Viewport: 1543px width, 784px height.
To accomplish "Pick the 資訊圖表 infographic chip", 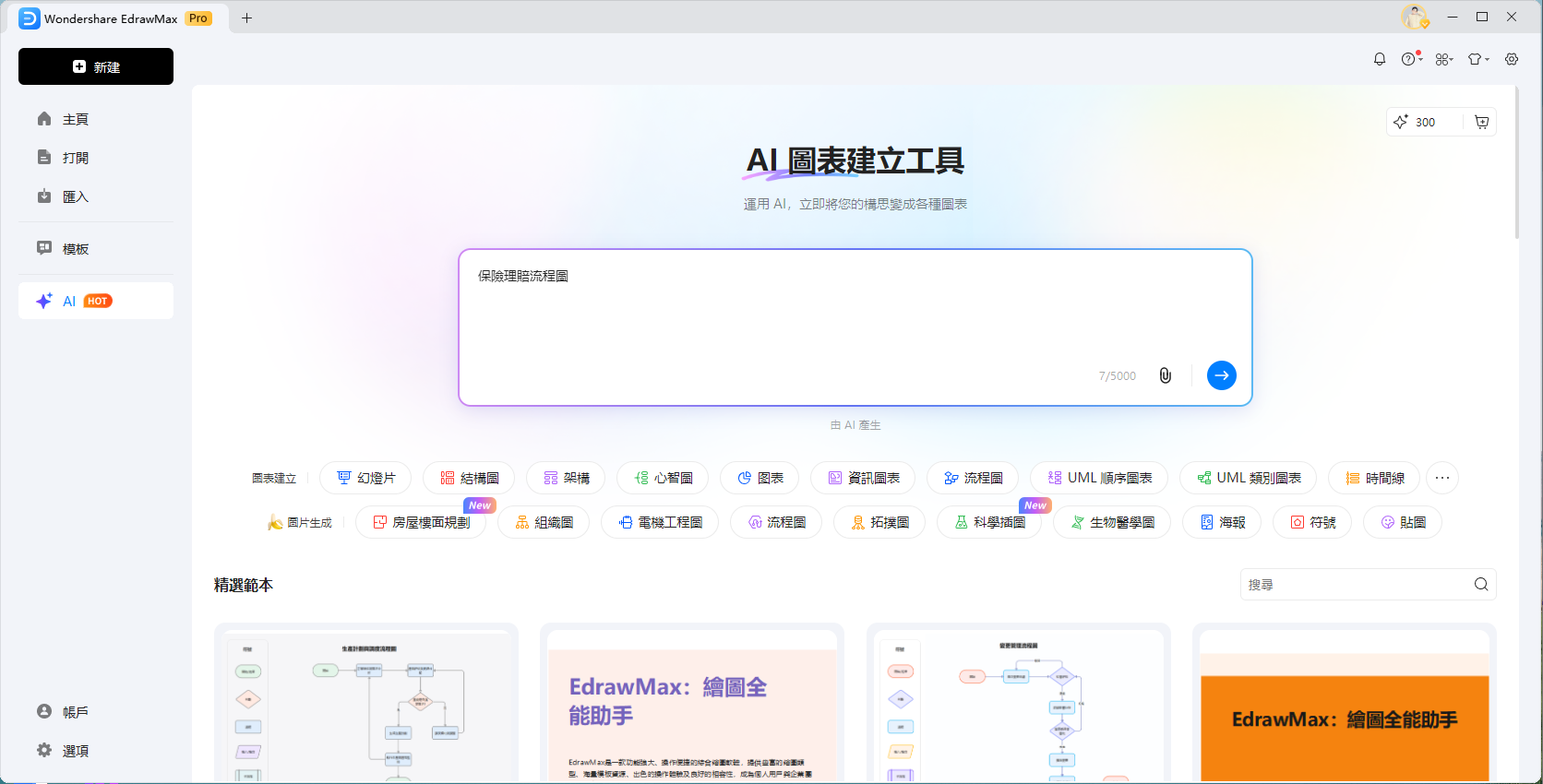I will point(863,478).
